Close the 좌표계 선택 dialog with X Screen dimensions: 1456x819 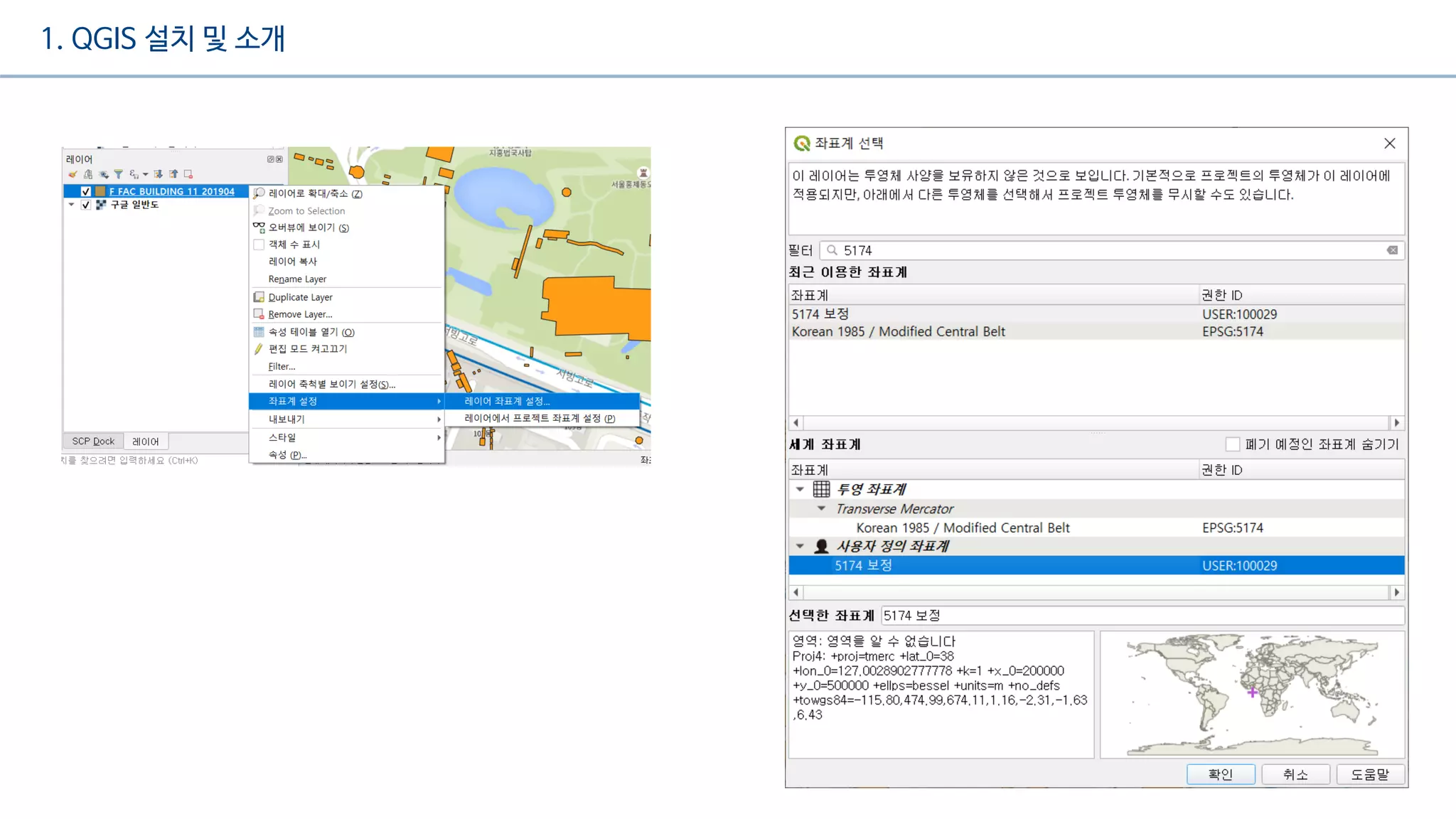tap(1390, 144)
